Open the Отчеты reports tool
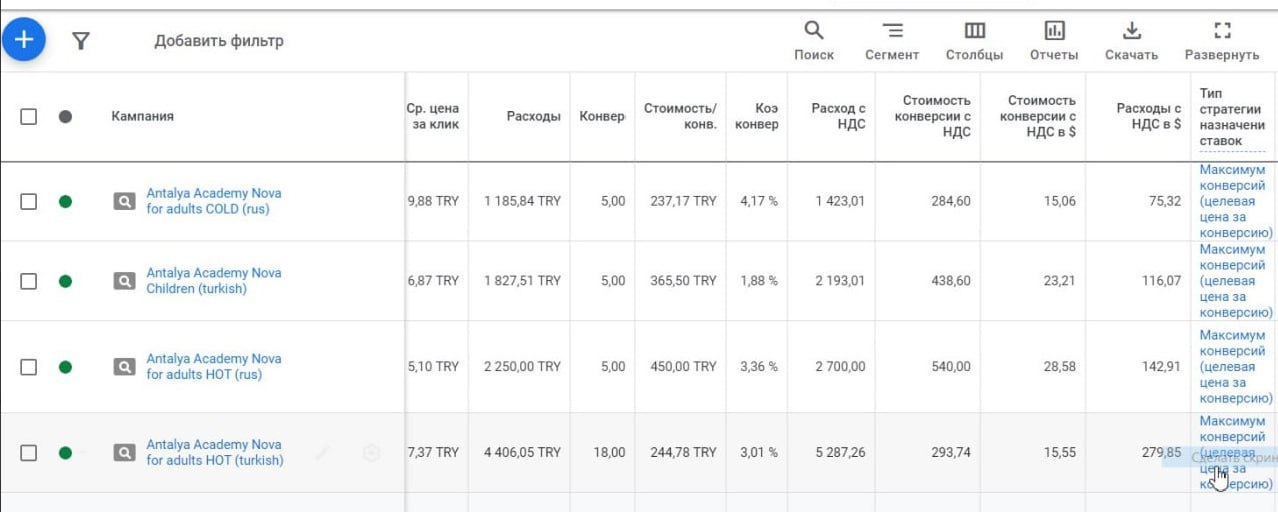This screenshot has height=512, width=1278. tap(1054, 40)
